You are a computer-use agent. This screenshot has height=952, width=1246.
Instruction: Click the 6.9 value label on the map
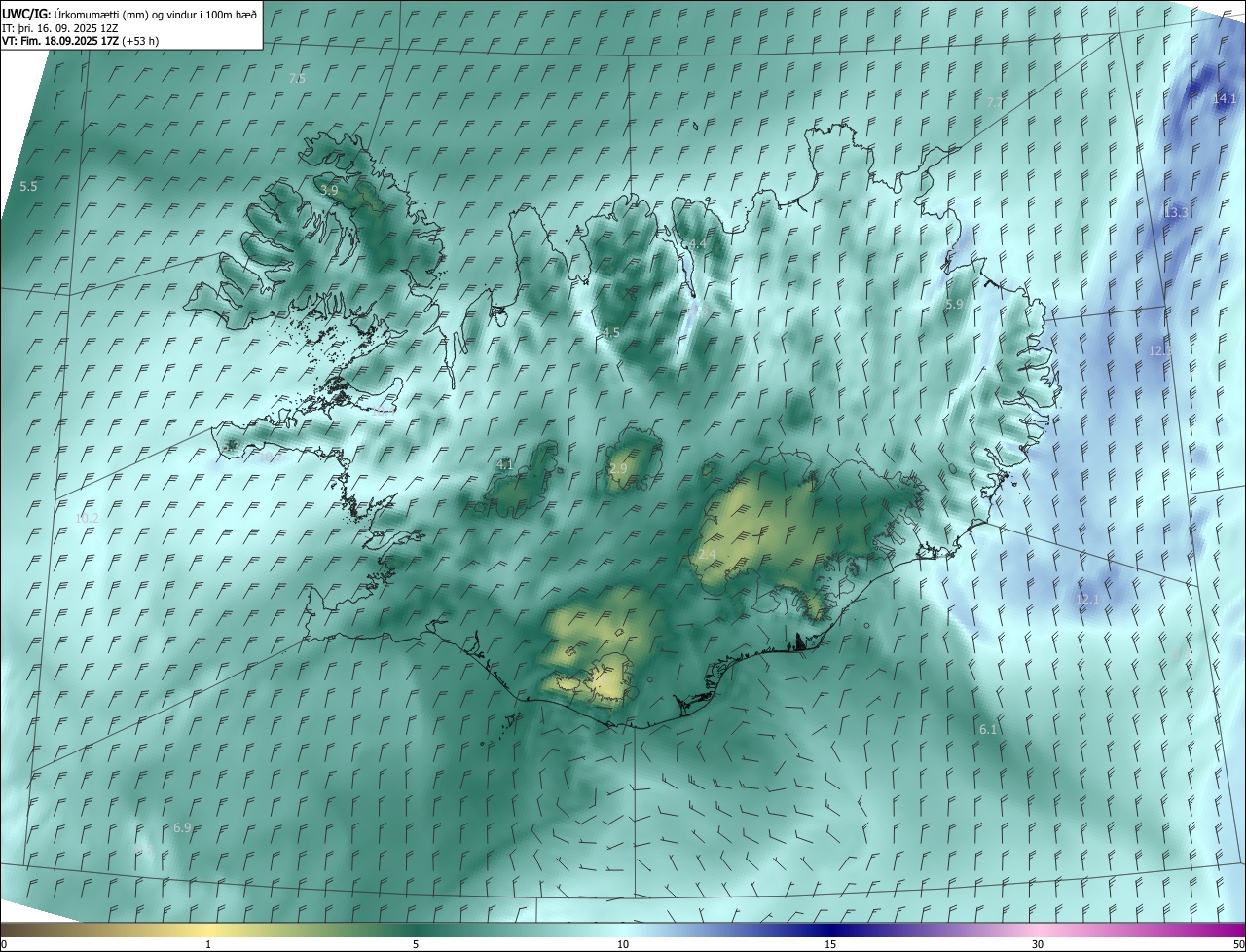[182, 827]
